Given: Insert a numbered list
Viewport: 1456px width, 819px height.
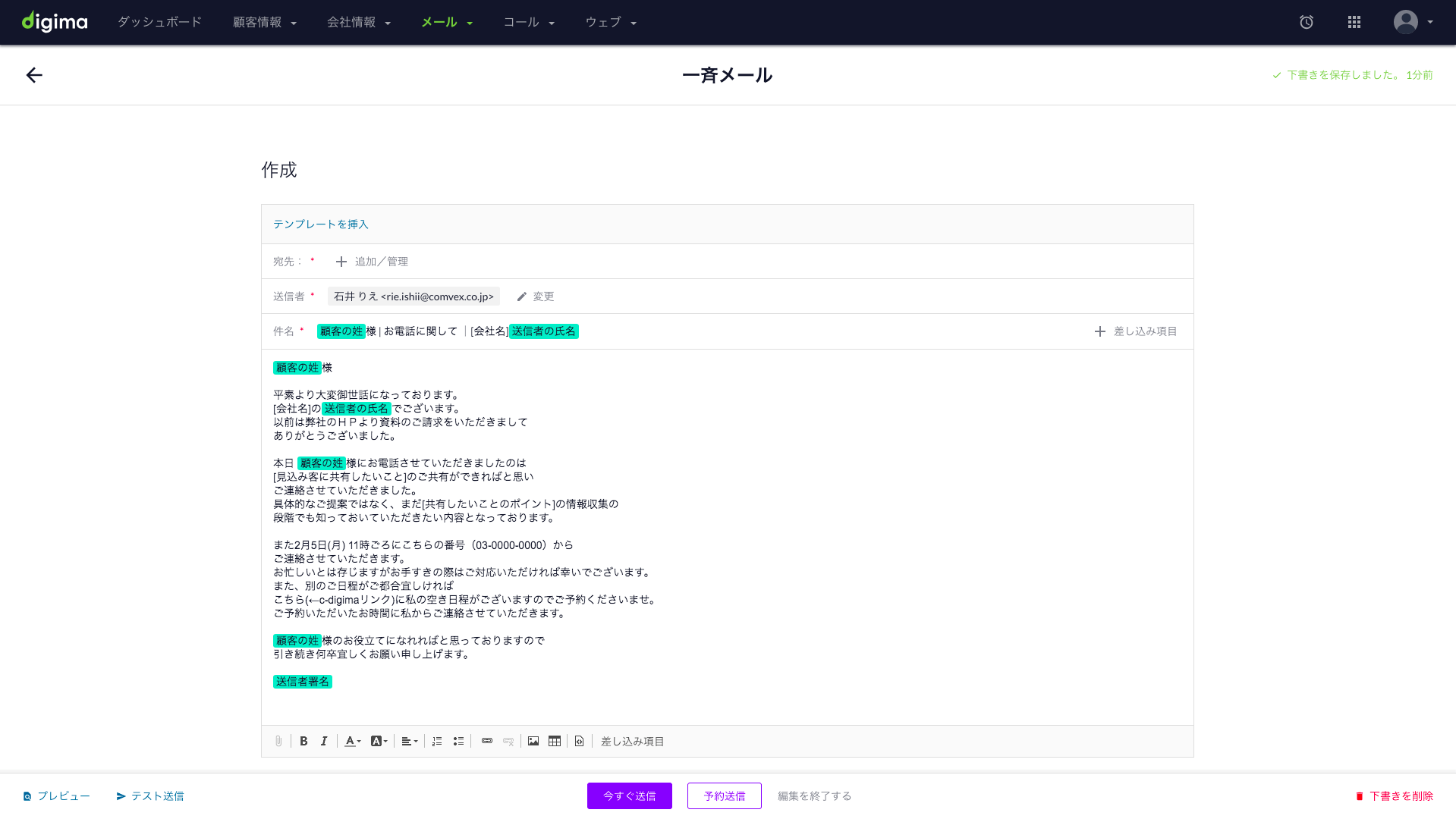Looking at the screenshot, I should (437, 741).
